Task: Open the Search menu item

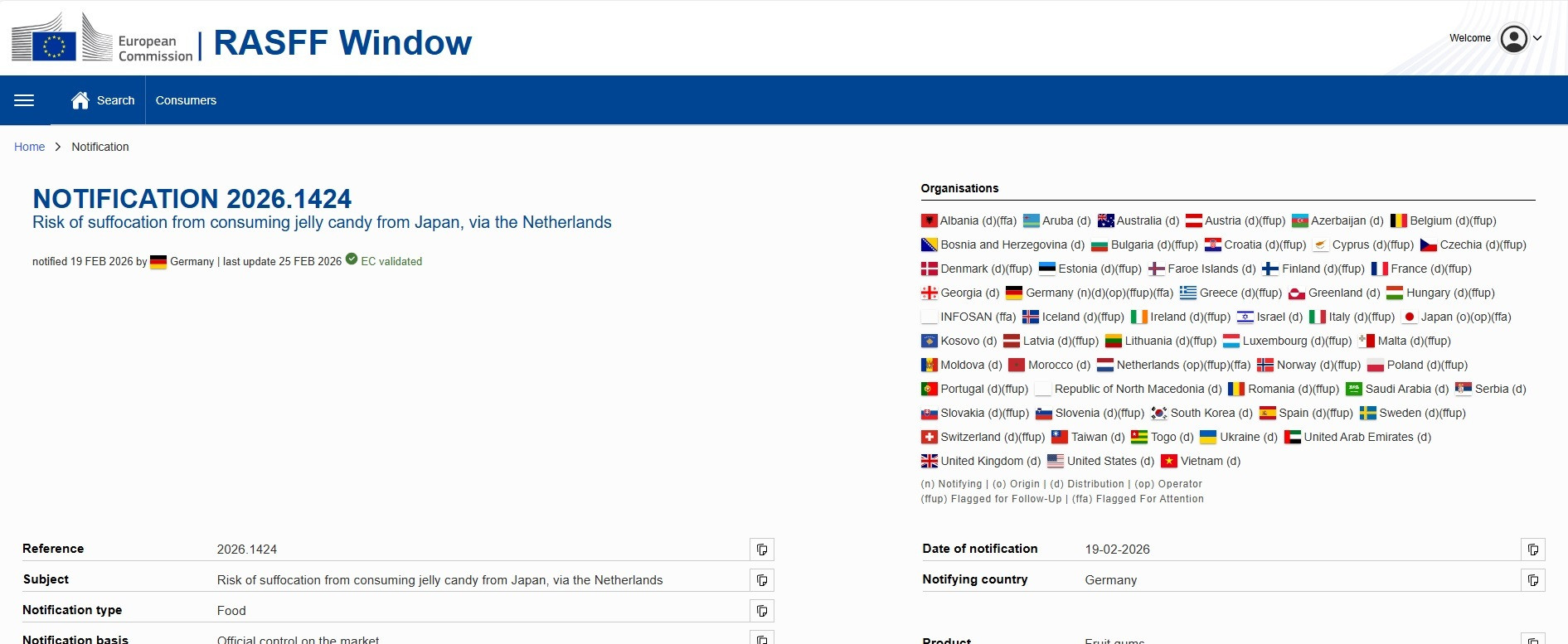Action: (115, 100)
